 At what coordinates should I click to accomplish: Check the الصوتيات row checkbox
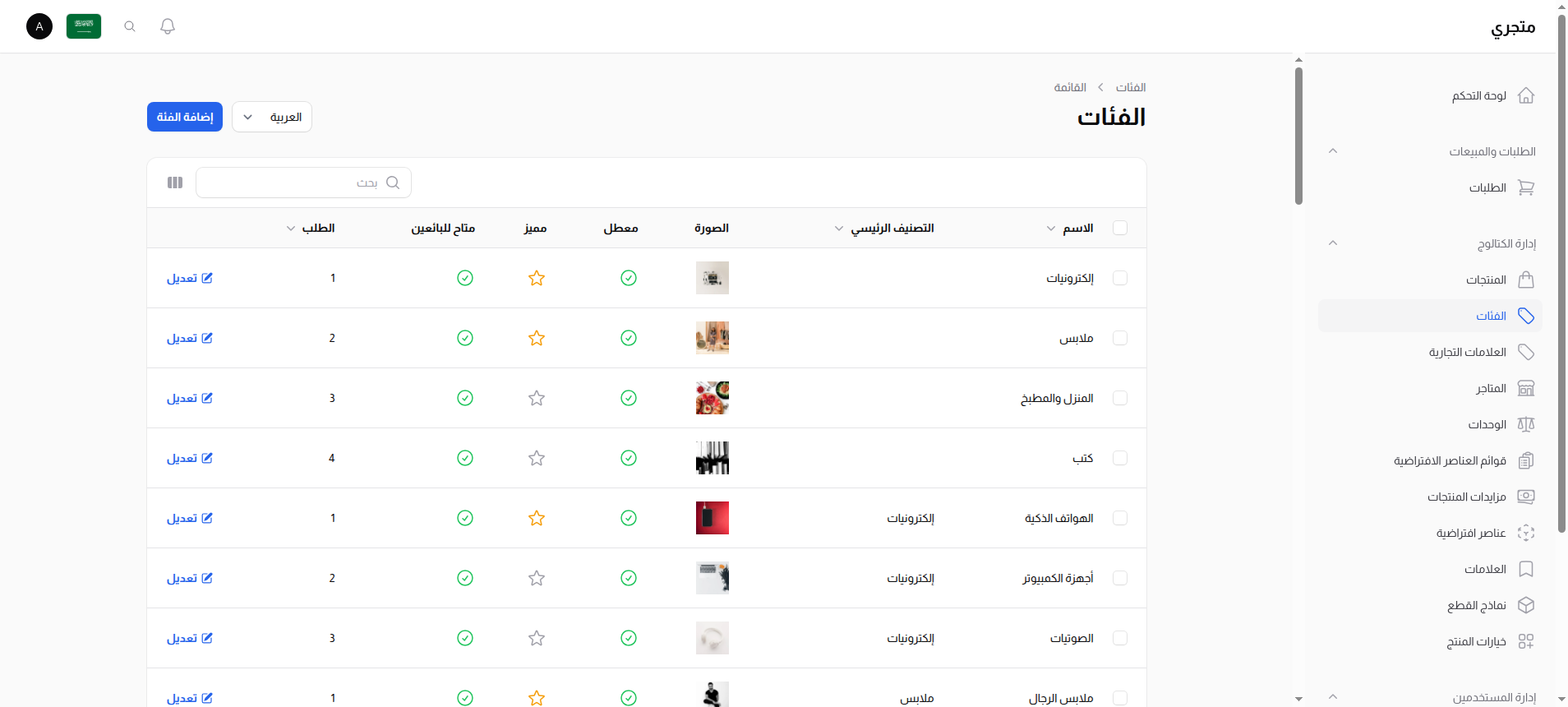tap(1119, 638)
